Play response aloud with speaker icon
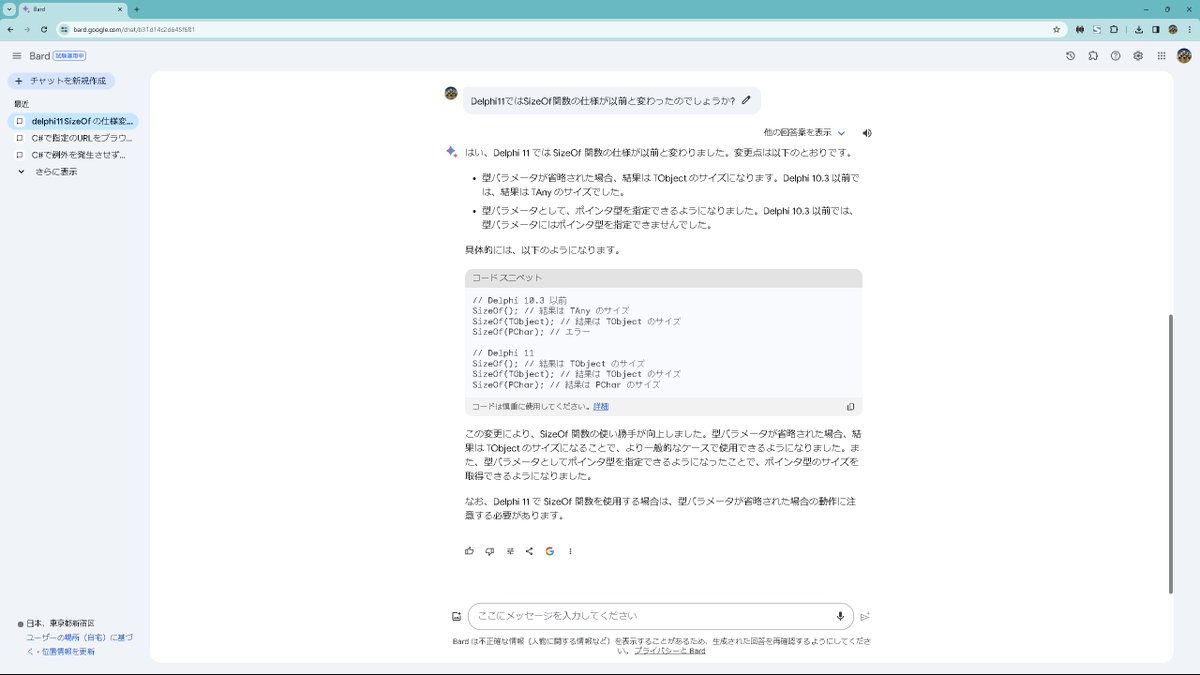 pos(867,133)
